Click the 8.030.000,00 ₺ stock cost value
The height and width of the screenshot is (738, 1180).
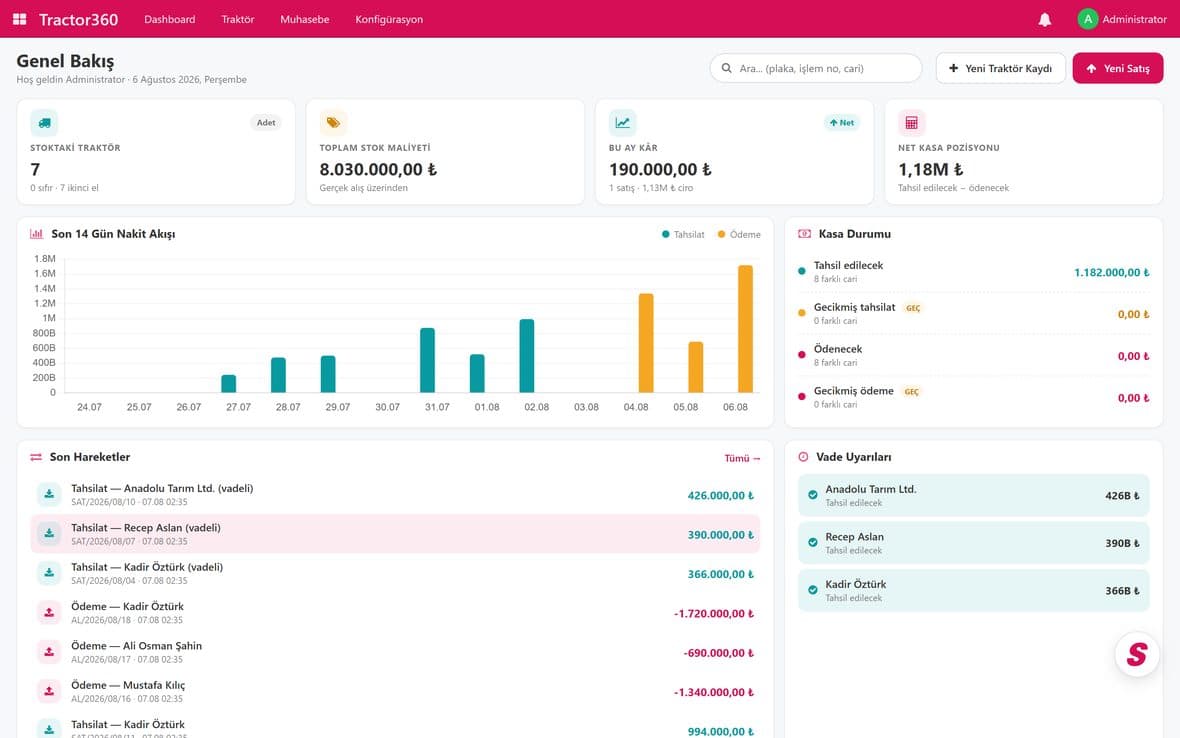pos(378,169)
